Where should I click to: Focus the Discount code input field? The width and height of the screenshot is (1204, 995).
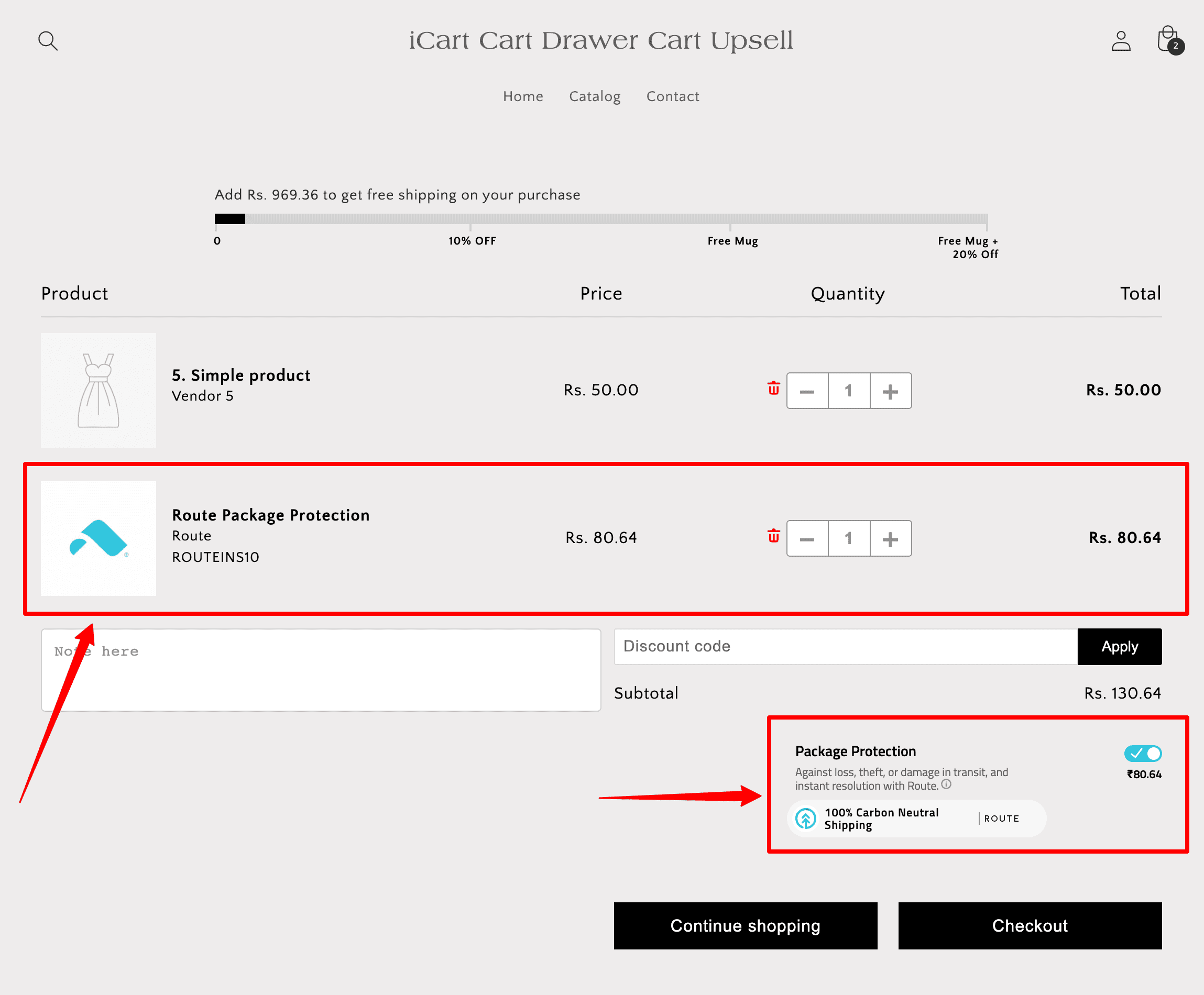[846, 647]
